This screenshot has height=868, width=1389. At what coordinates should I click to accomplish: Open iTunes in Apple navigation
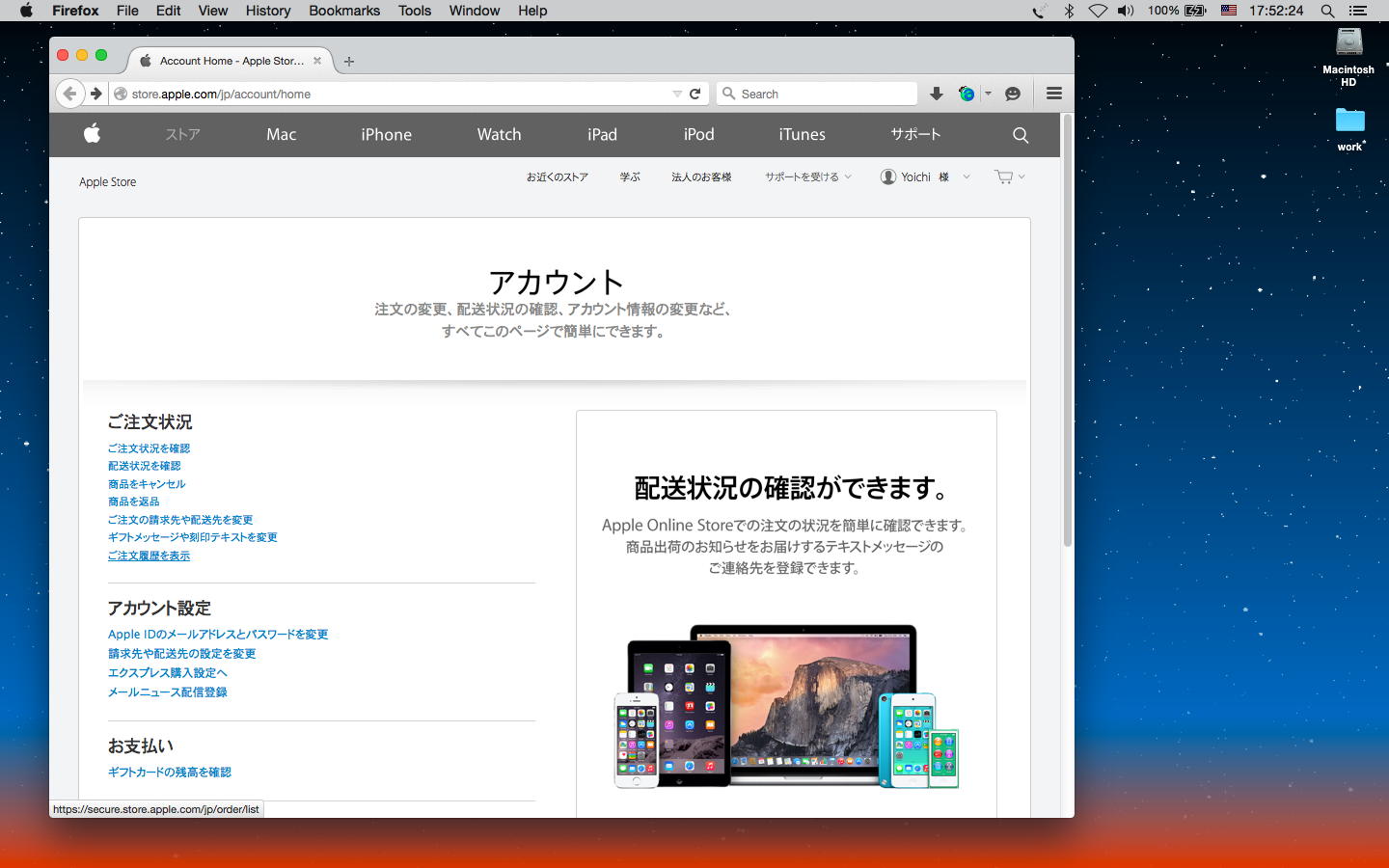(803, 135)
